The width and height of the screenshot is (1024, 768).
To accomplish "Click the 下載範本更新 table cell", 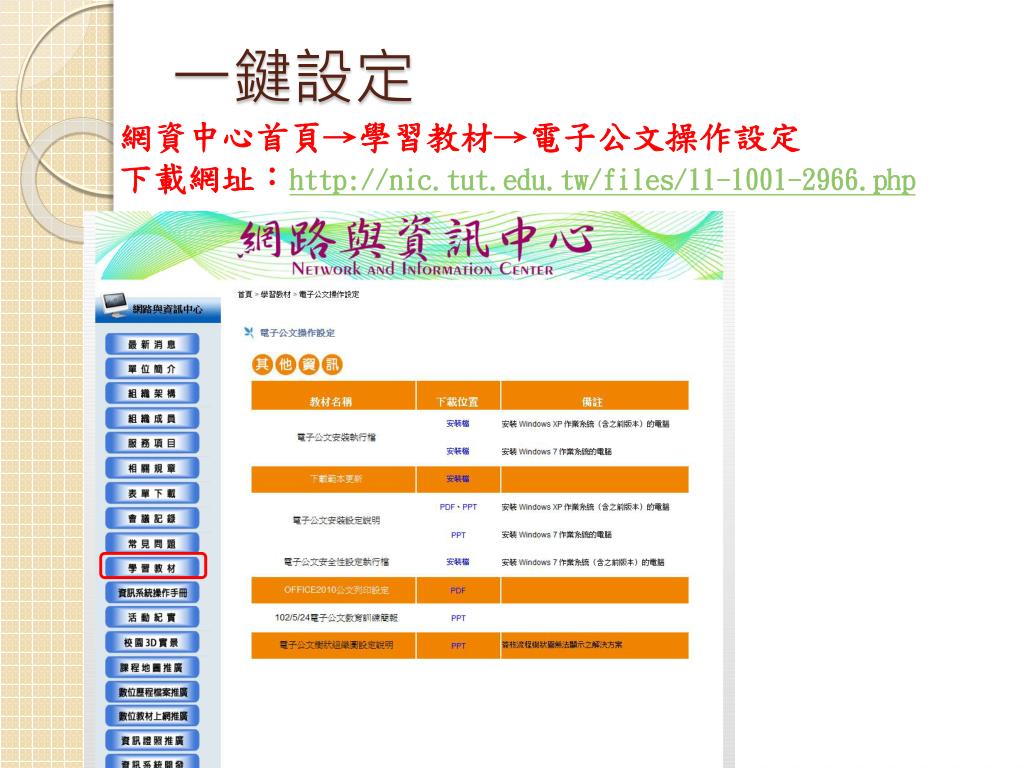I will pyautogui.click(x=336, y=479).
